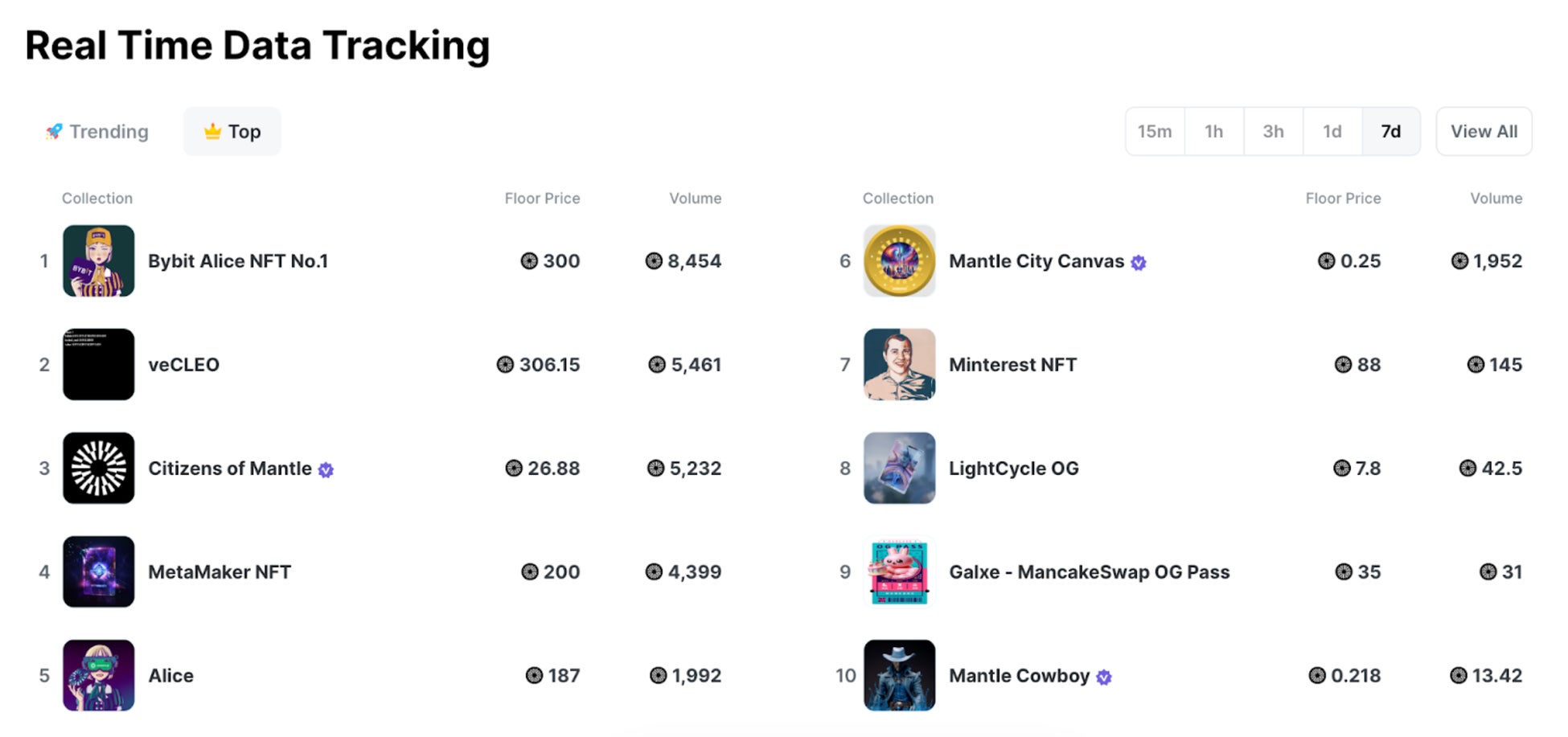Choose the 1d time filter

1332,132
